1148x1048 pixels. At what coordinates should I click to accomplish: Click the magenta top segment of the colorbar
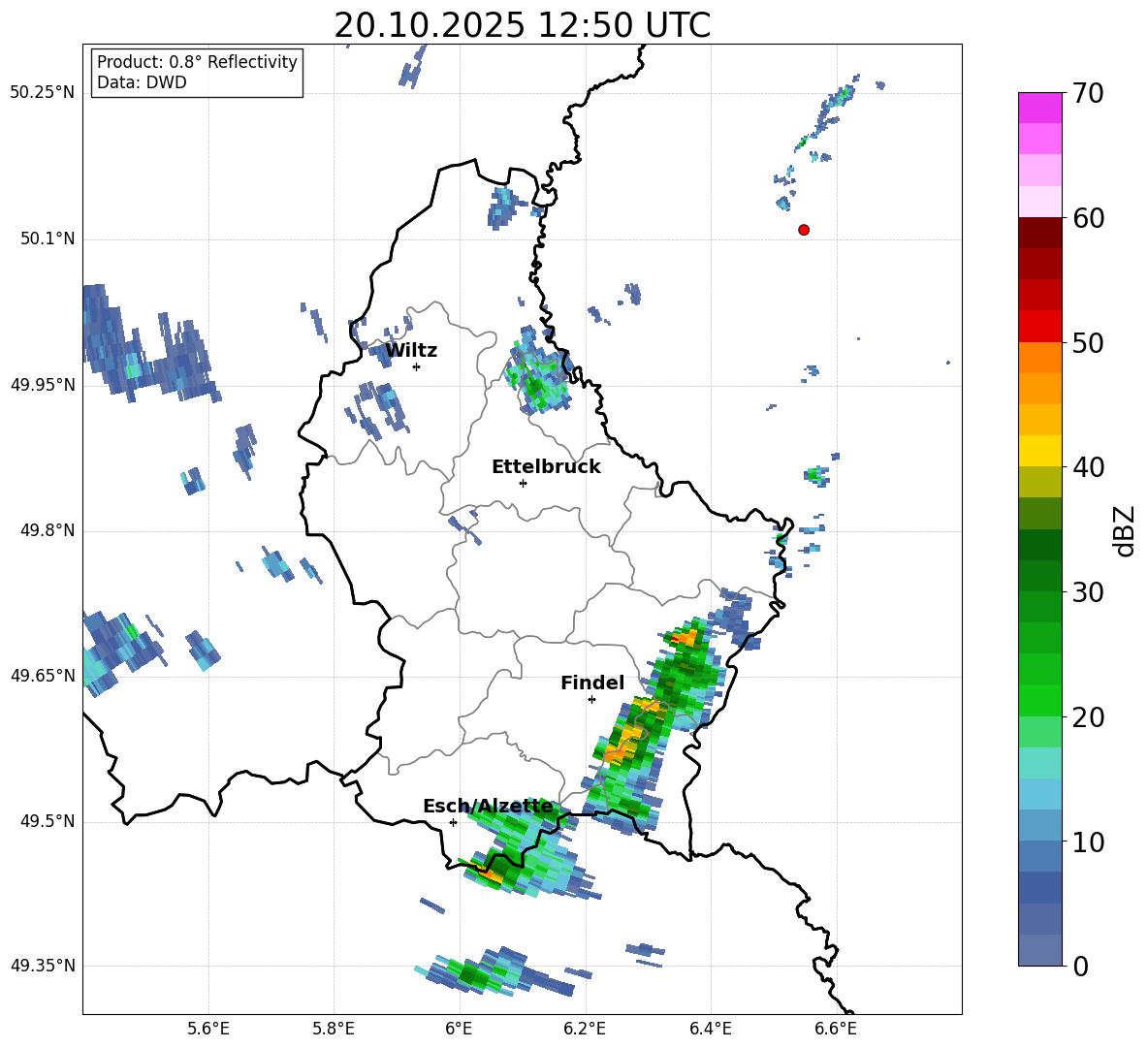1039,109
